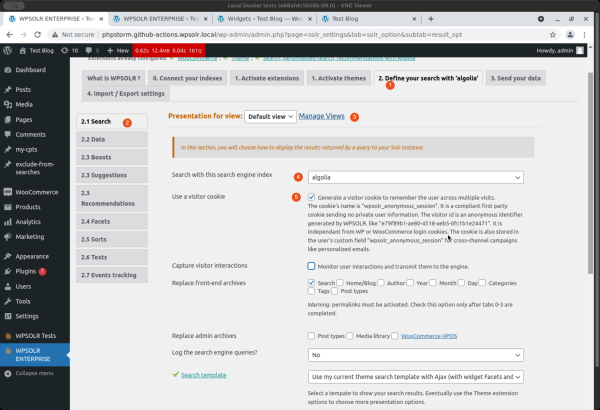
Task: Enable the visitor cookie checkbox
Action: (x=313, y=197)
